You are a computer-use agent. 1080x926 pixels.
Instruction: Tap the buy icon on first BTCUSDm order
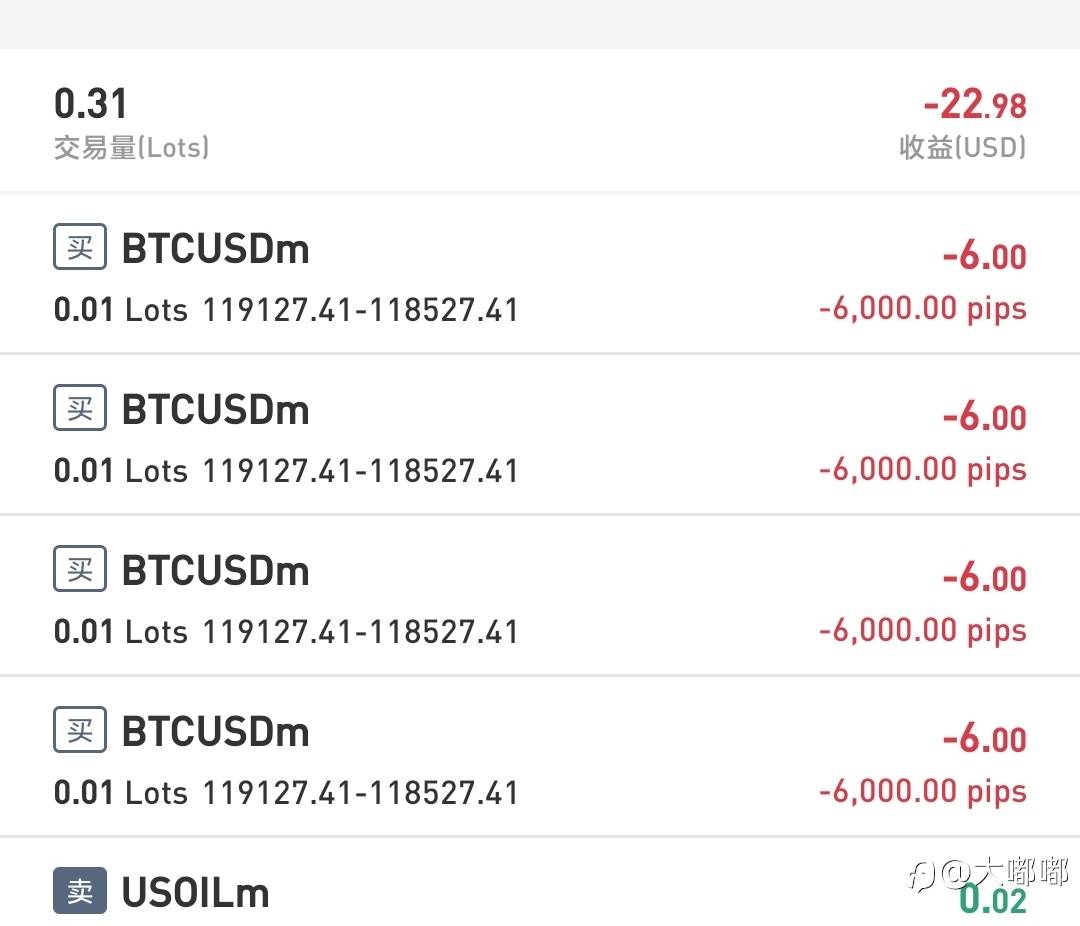(x=79, y=247)
